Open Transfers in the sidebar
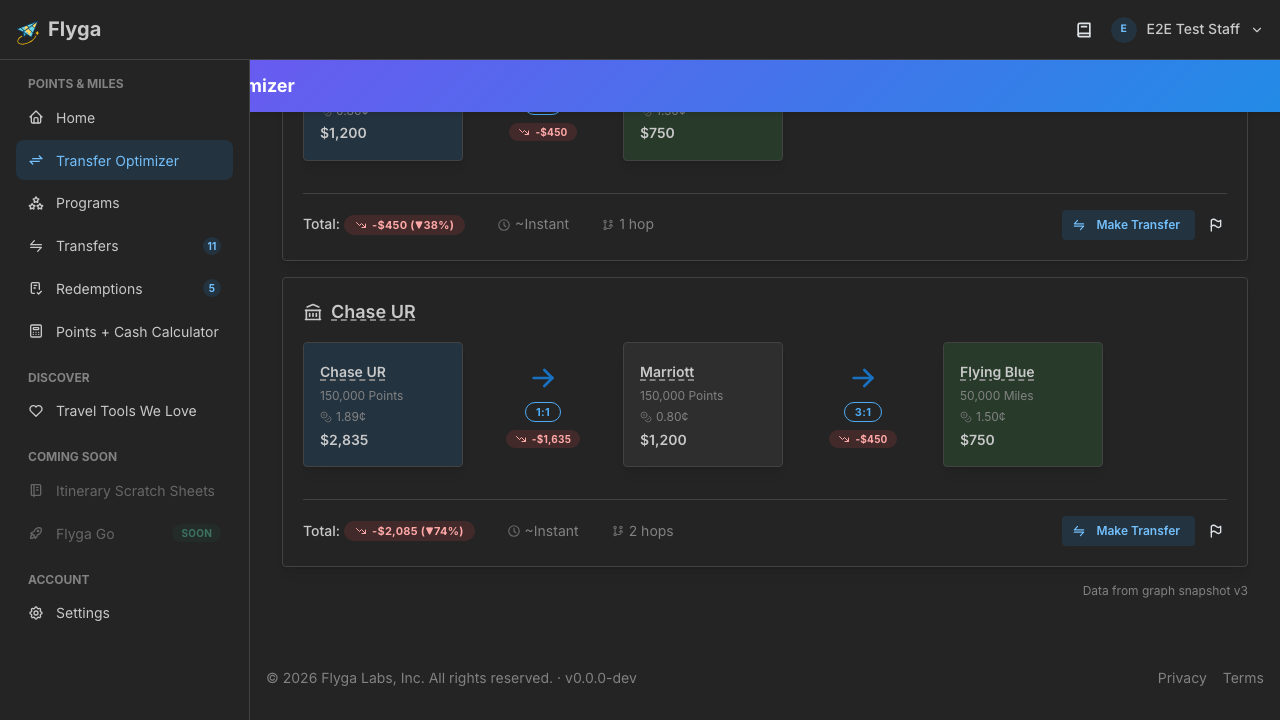The image size is (1280, 720). click(x=124, y=246)
